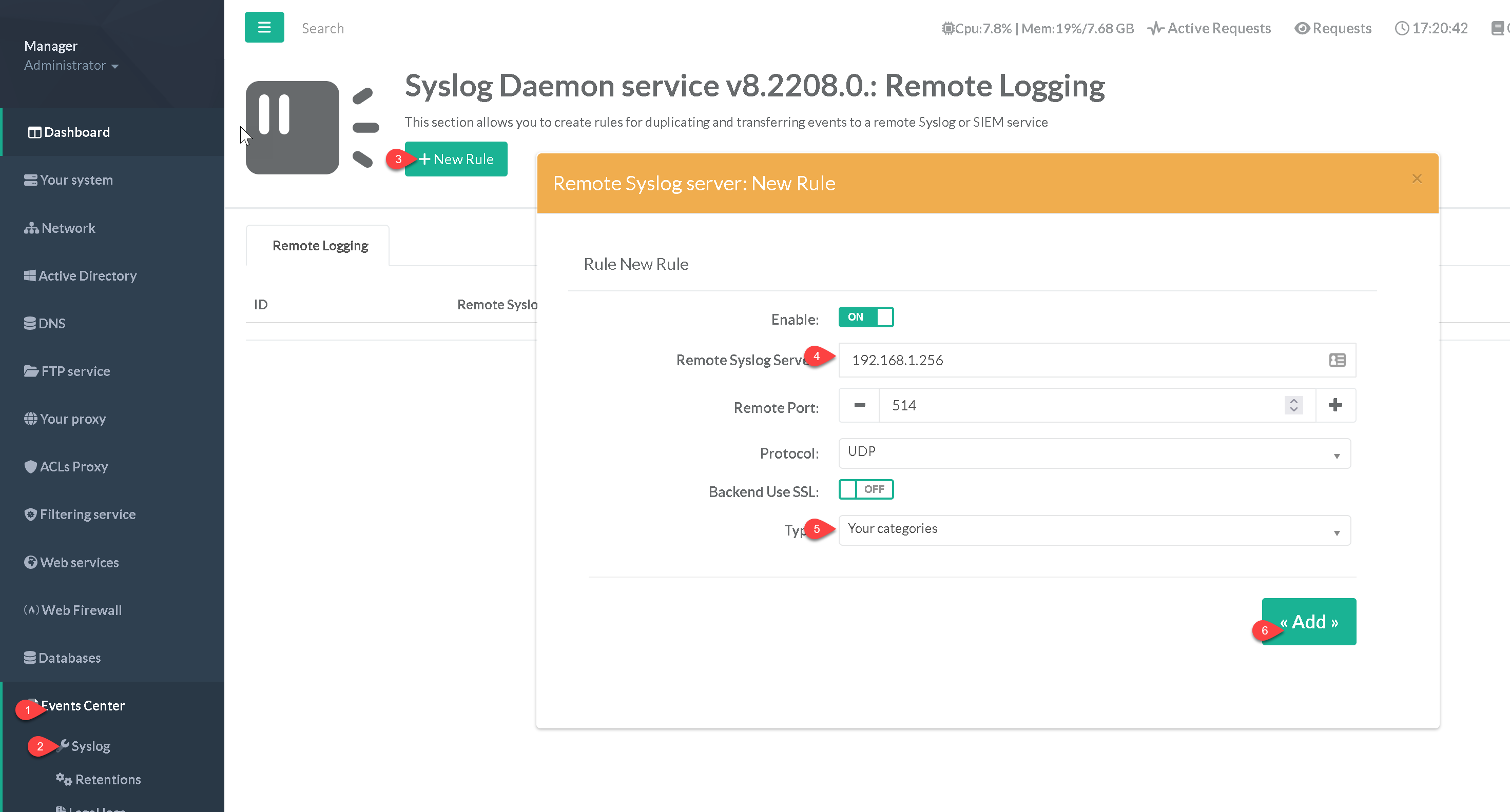Image resolution: width=1510 pixels, height=812 pixels.
Task: Click the Requests eye icon
Action: click(1302, 28)
